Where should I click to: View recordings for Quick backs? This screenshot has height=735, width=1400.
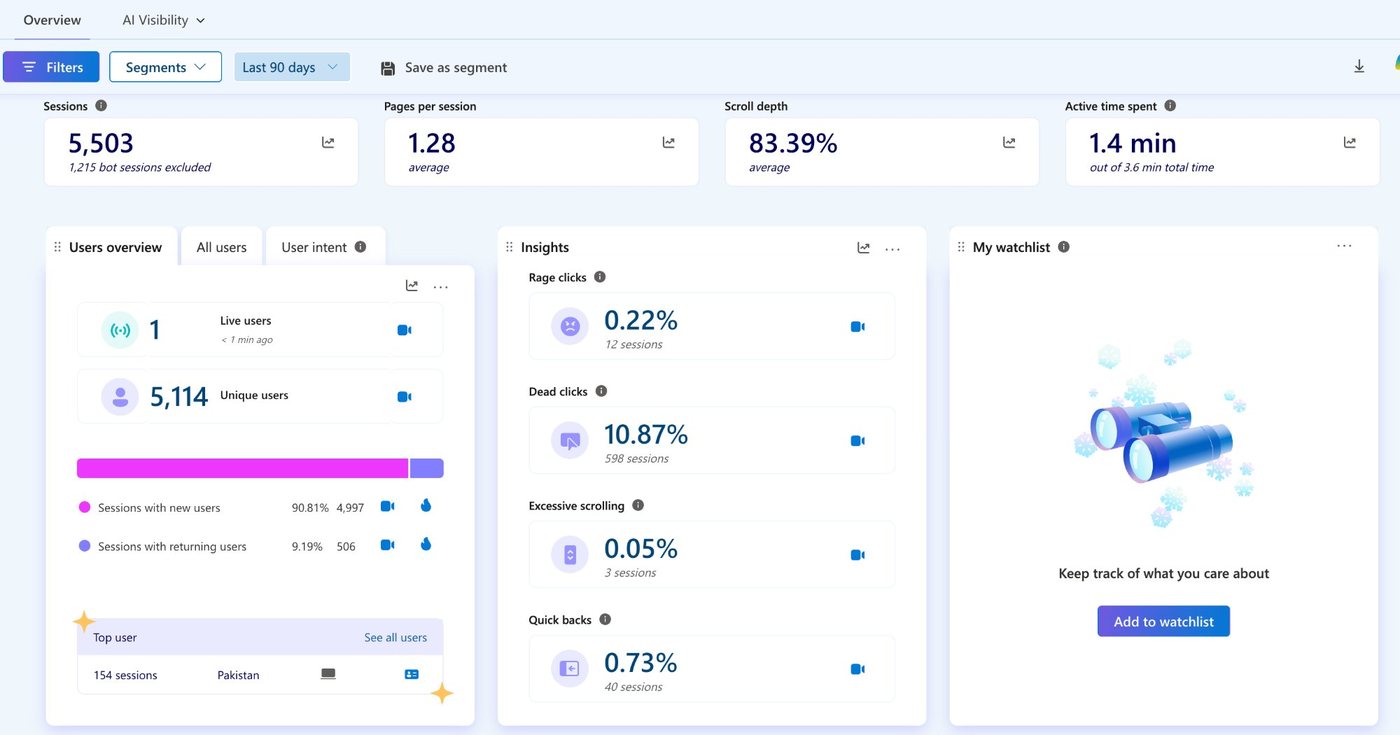coord(857,669)
